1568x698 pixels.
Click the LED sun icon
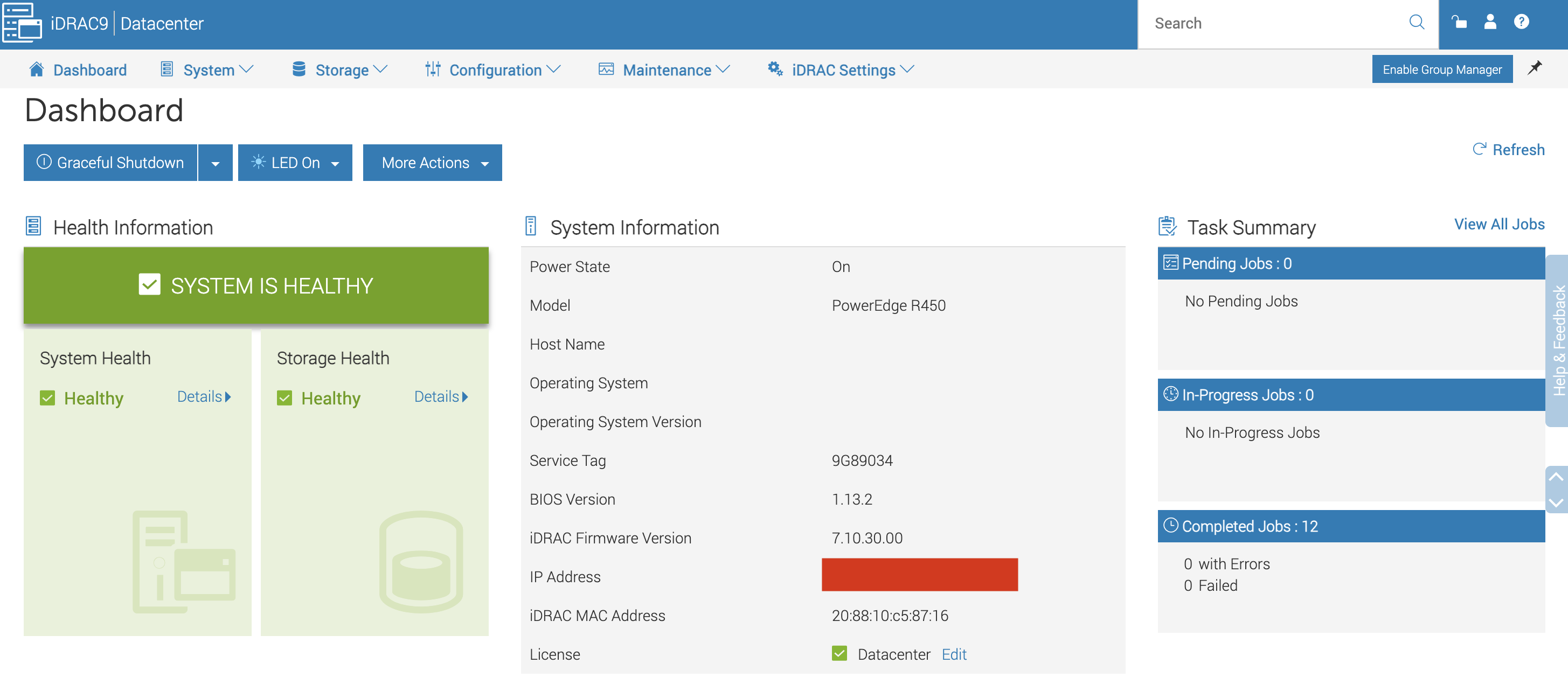(x=258, y=161)
